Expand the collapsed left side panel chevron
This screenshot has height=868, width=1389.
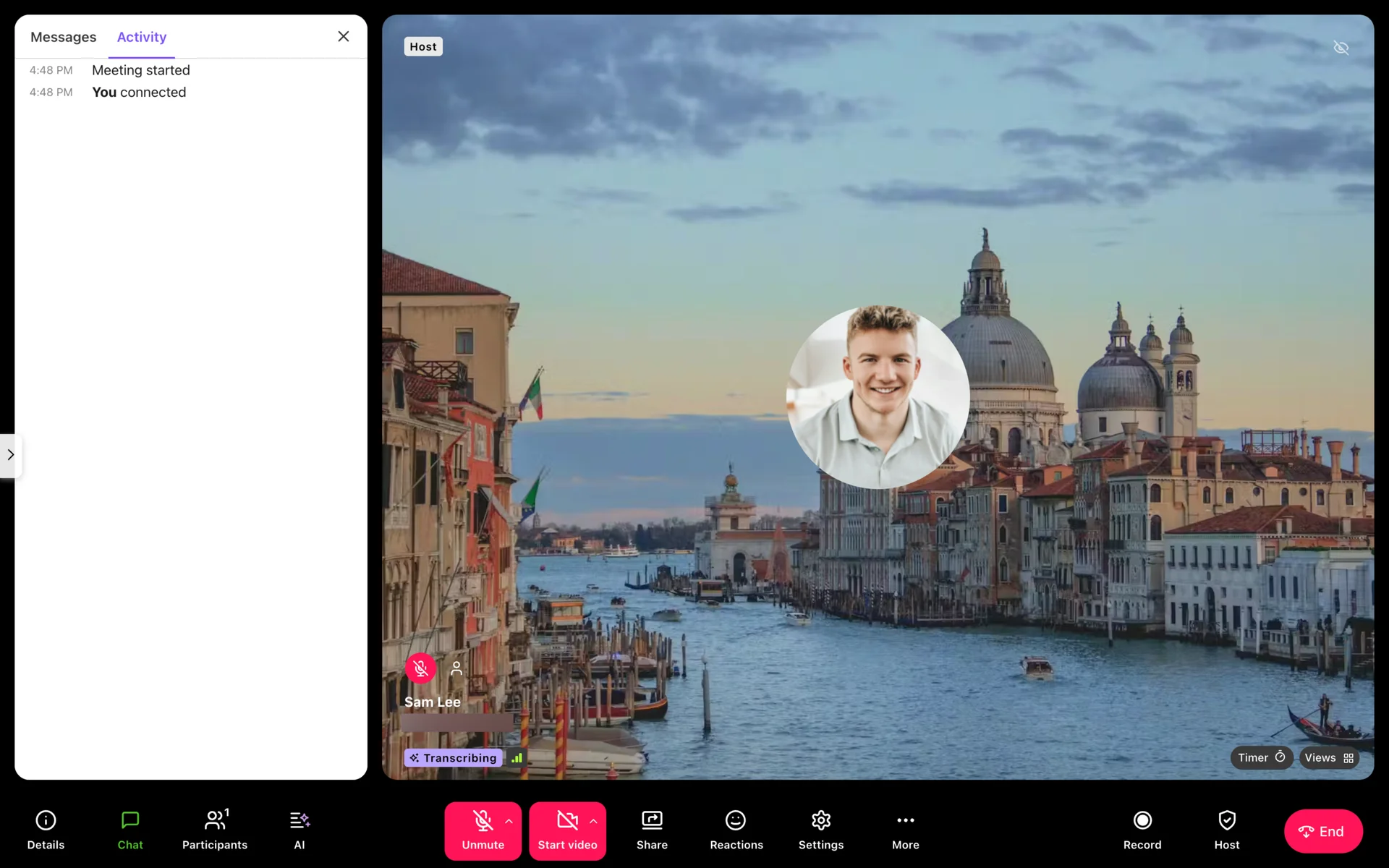11,455
